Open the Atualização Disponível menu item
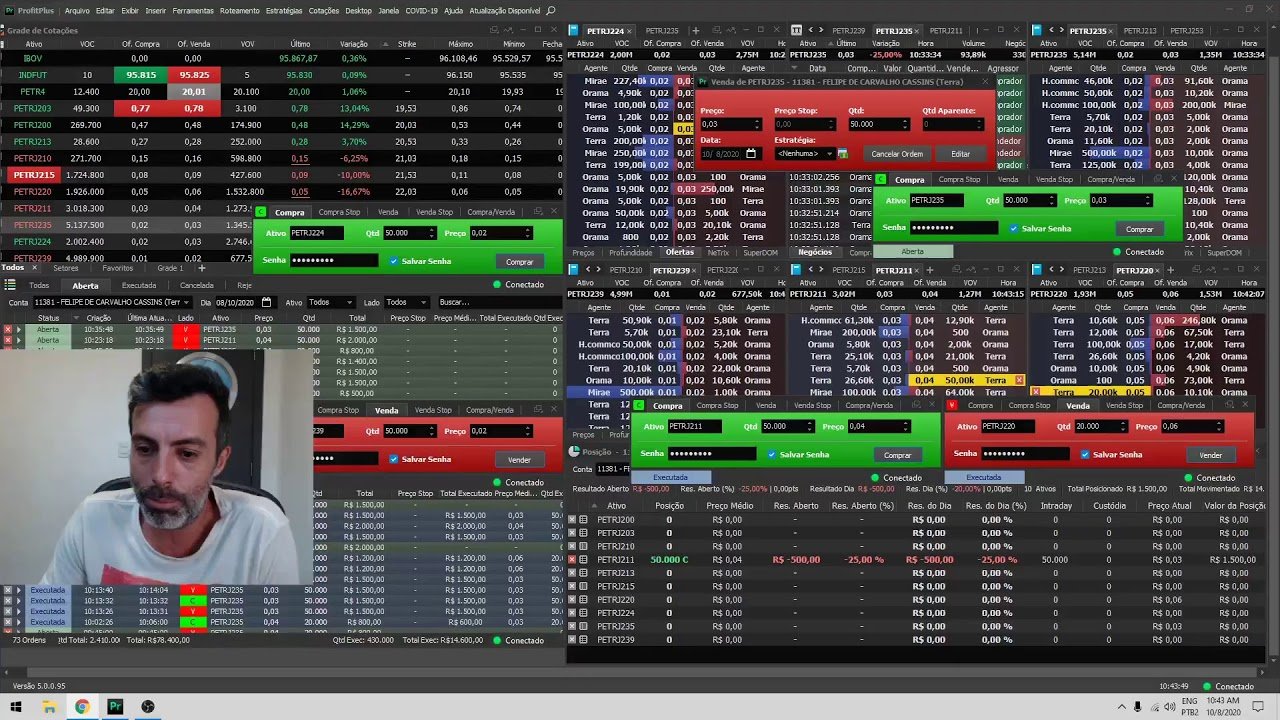Screen dimensions: 1280x720 coord(504,10)
